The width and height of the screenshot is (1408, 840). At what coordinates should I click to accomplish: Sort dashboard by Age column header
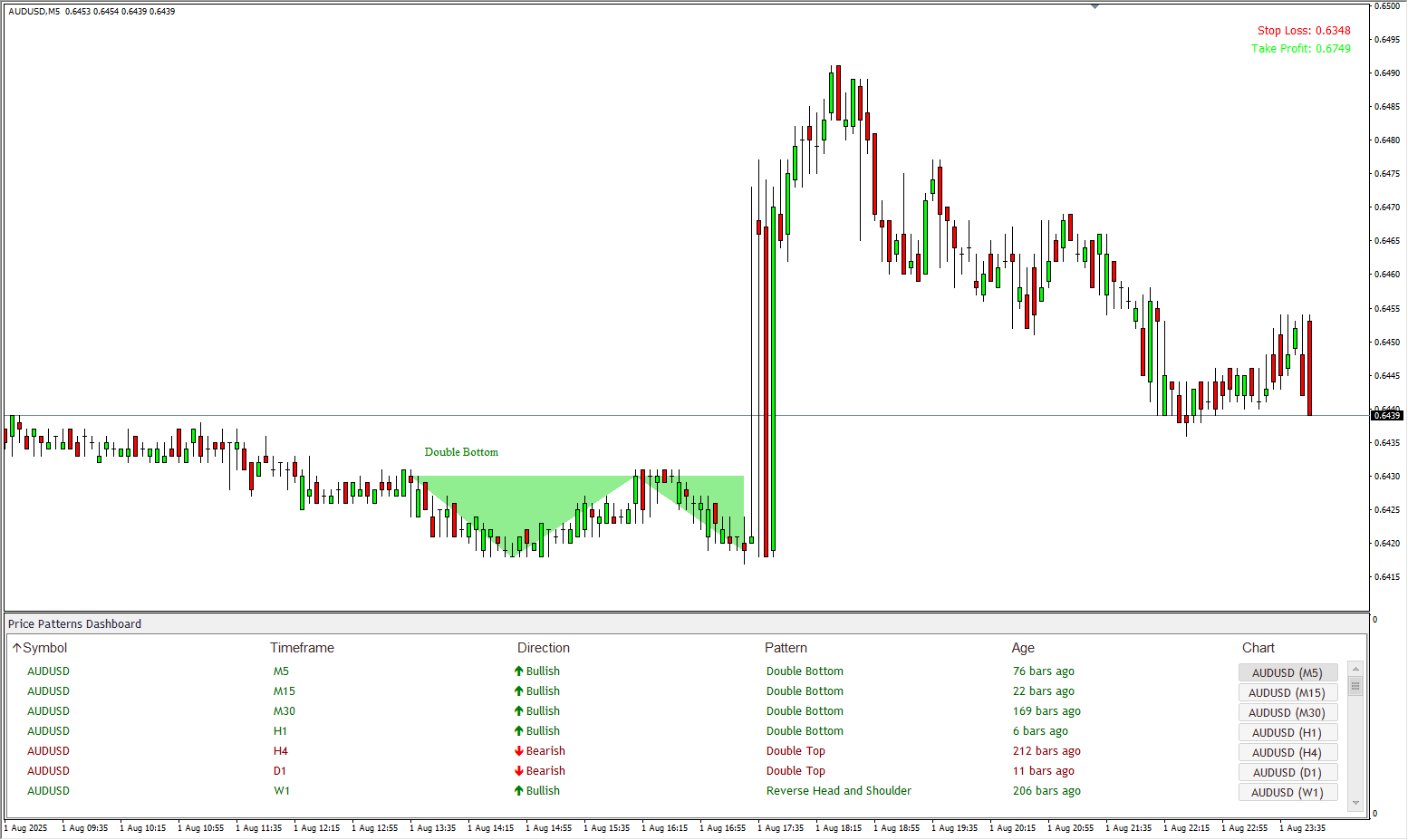coord(1023,648)
